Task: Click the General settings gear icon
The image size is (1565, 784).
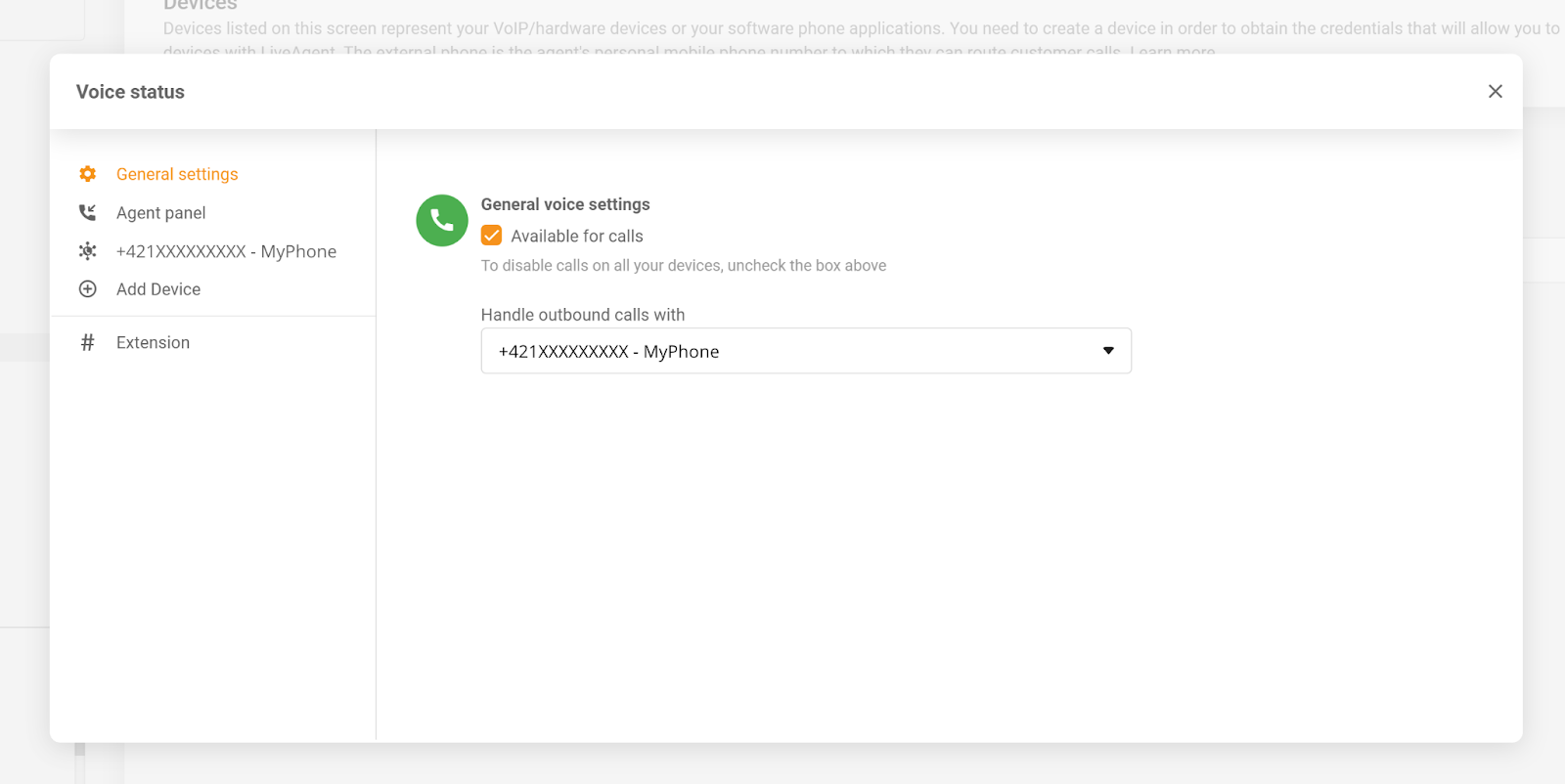Action: tap(88, 174)
